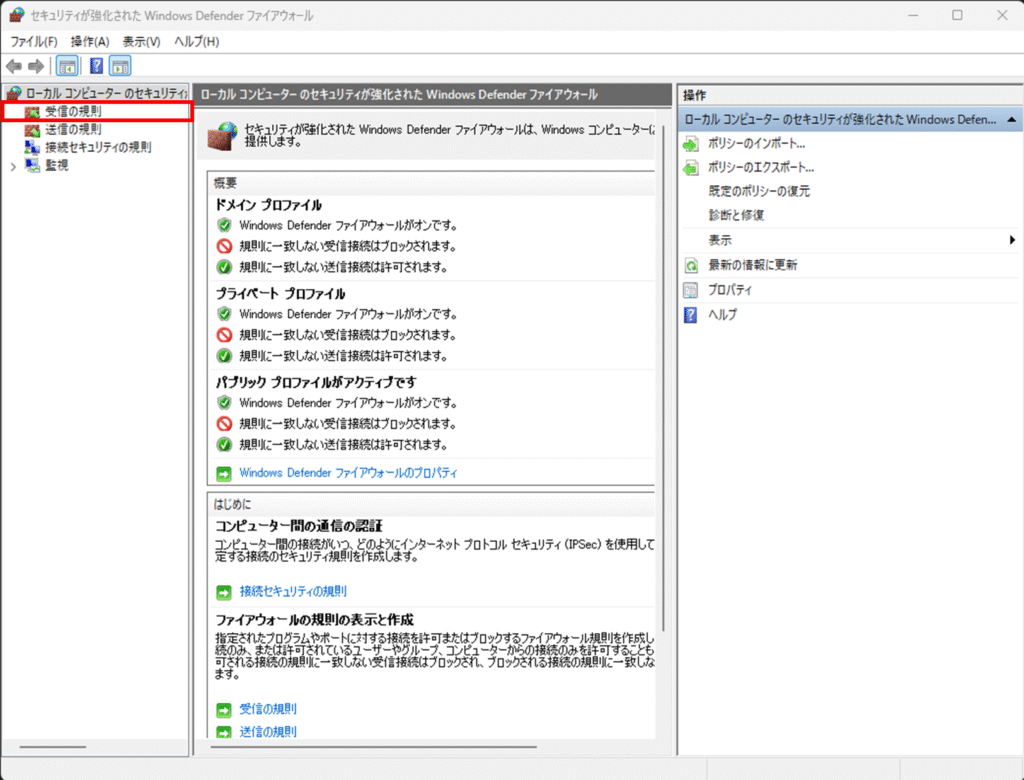Click green arrow beside 送信の規則 link
The image size is (1024, 780).
pos(224,732)
